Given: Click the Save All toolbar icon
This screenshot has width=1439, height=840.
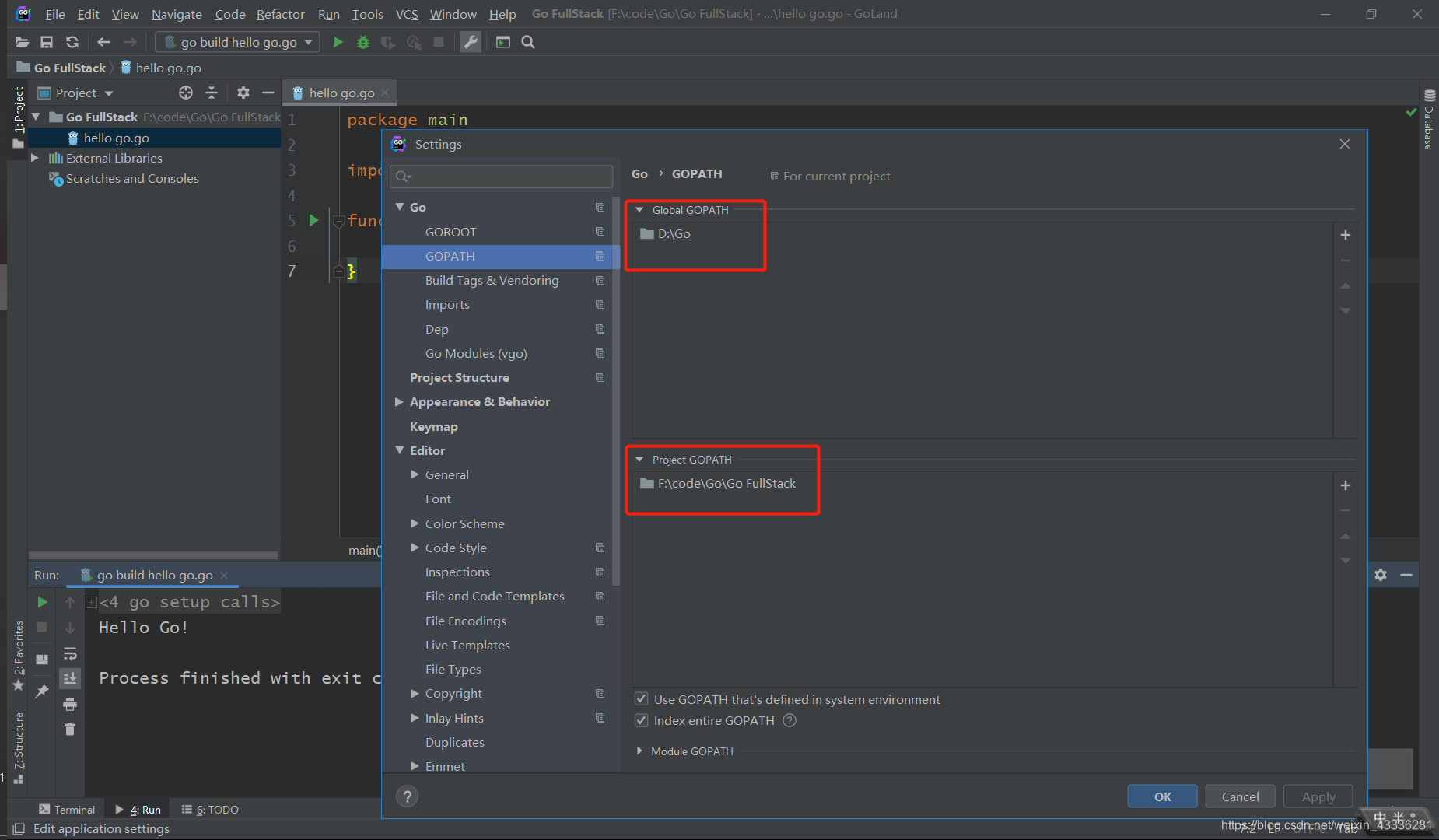Looking at the screenshot, I should (x=47, y=42).
